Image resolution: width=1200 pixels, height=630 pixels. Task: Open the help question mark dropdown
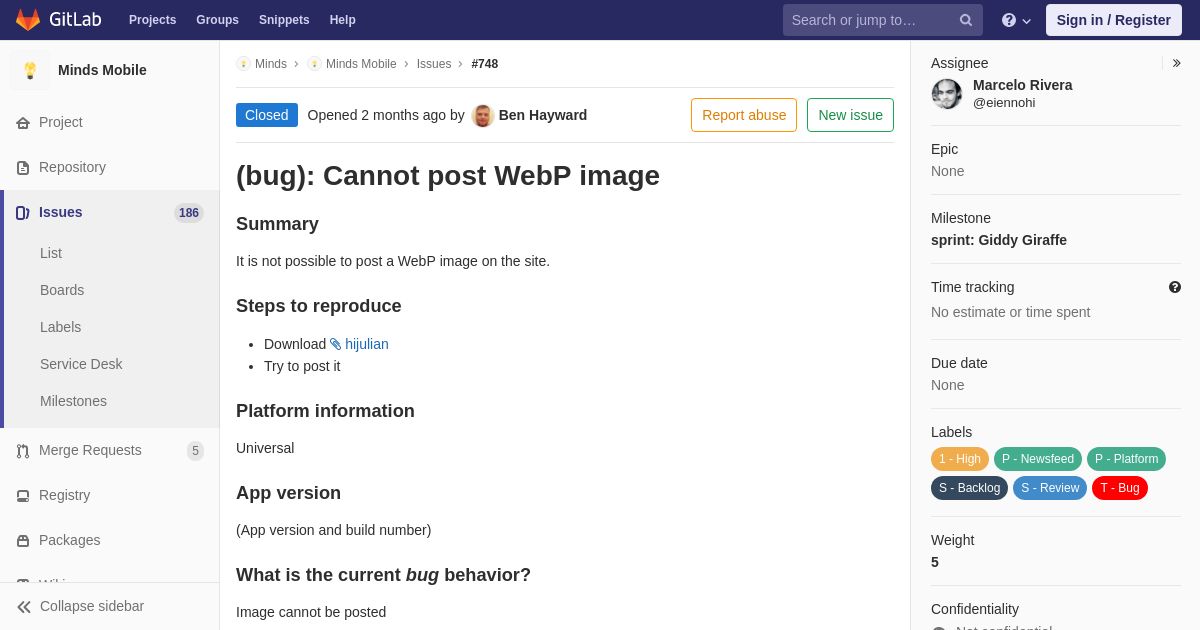[1016, 20]
